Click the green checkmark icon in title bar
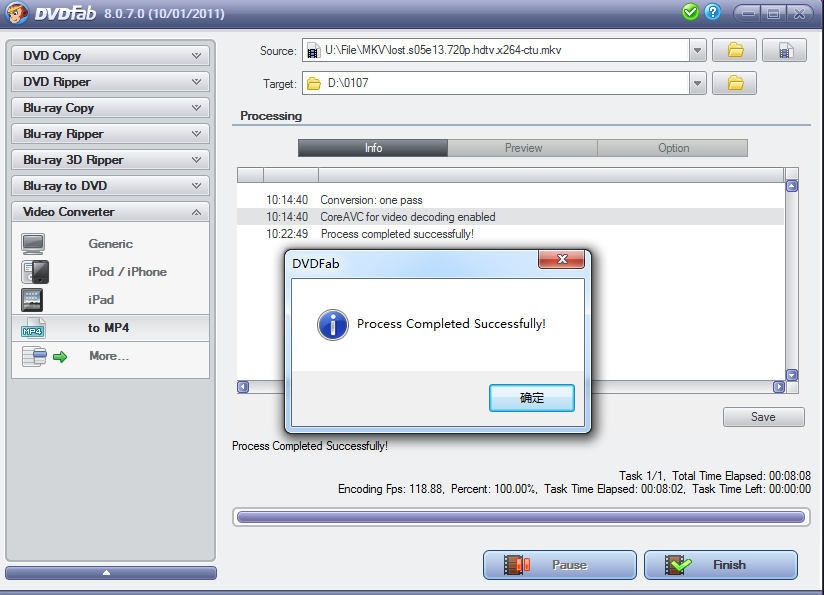 690,12
